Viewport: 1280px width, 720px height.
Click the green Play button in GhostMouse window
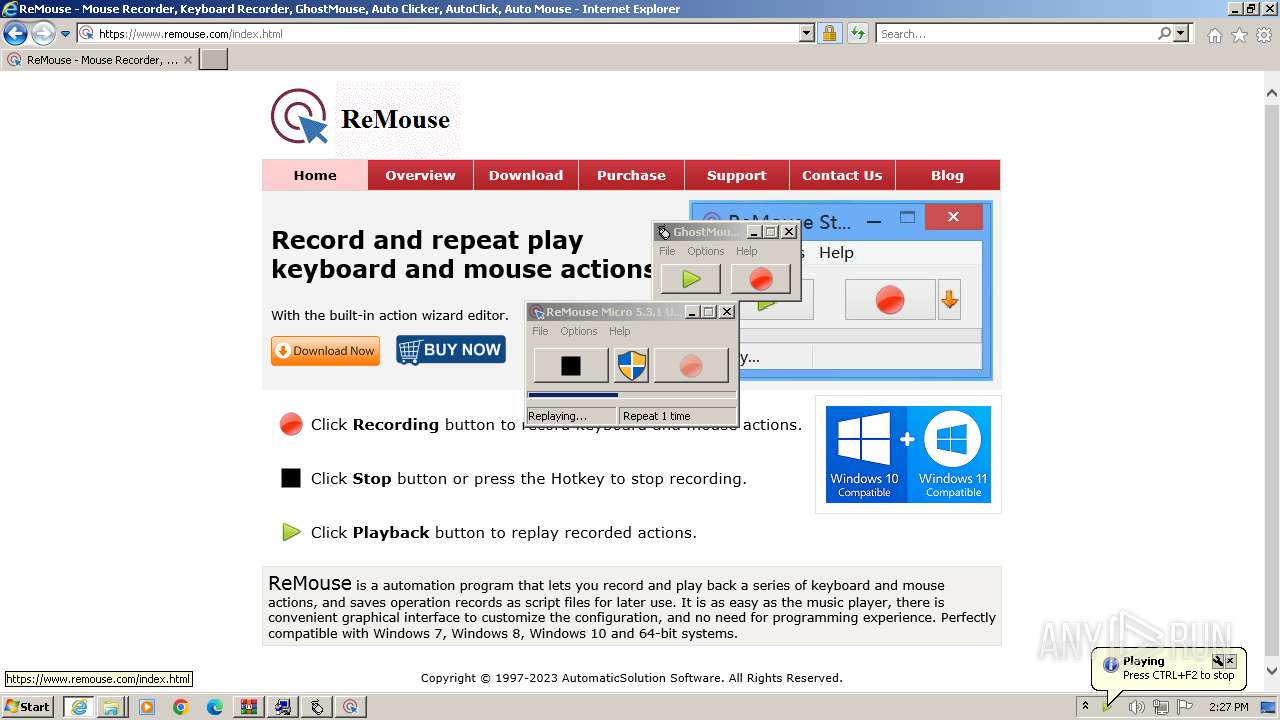[690, 279]
